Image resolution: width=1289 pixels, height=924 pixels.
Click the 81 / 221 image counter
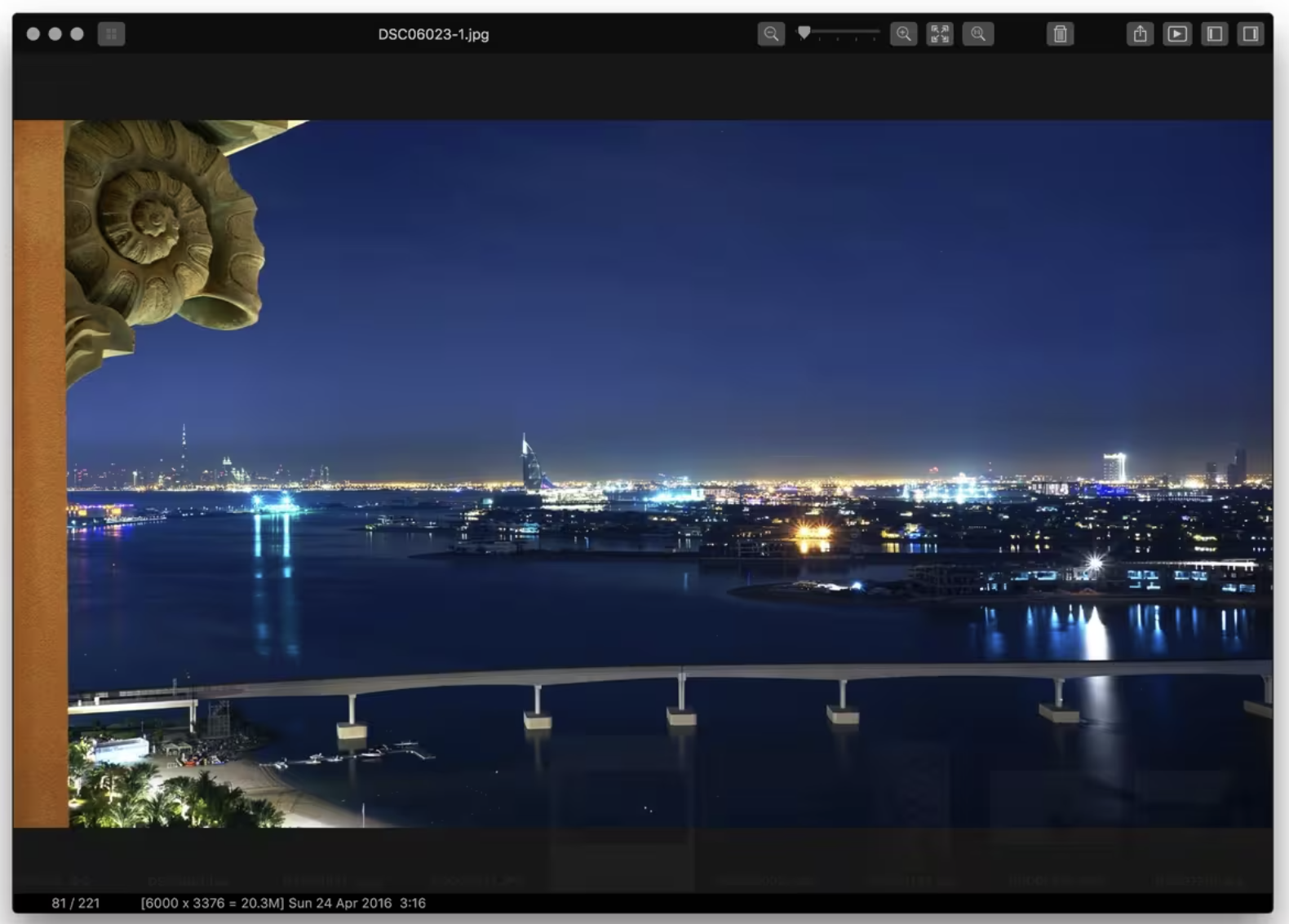coord(76,903)
